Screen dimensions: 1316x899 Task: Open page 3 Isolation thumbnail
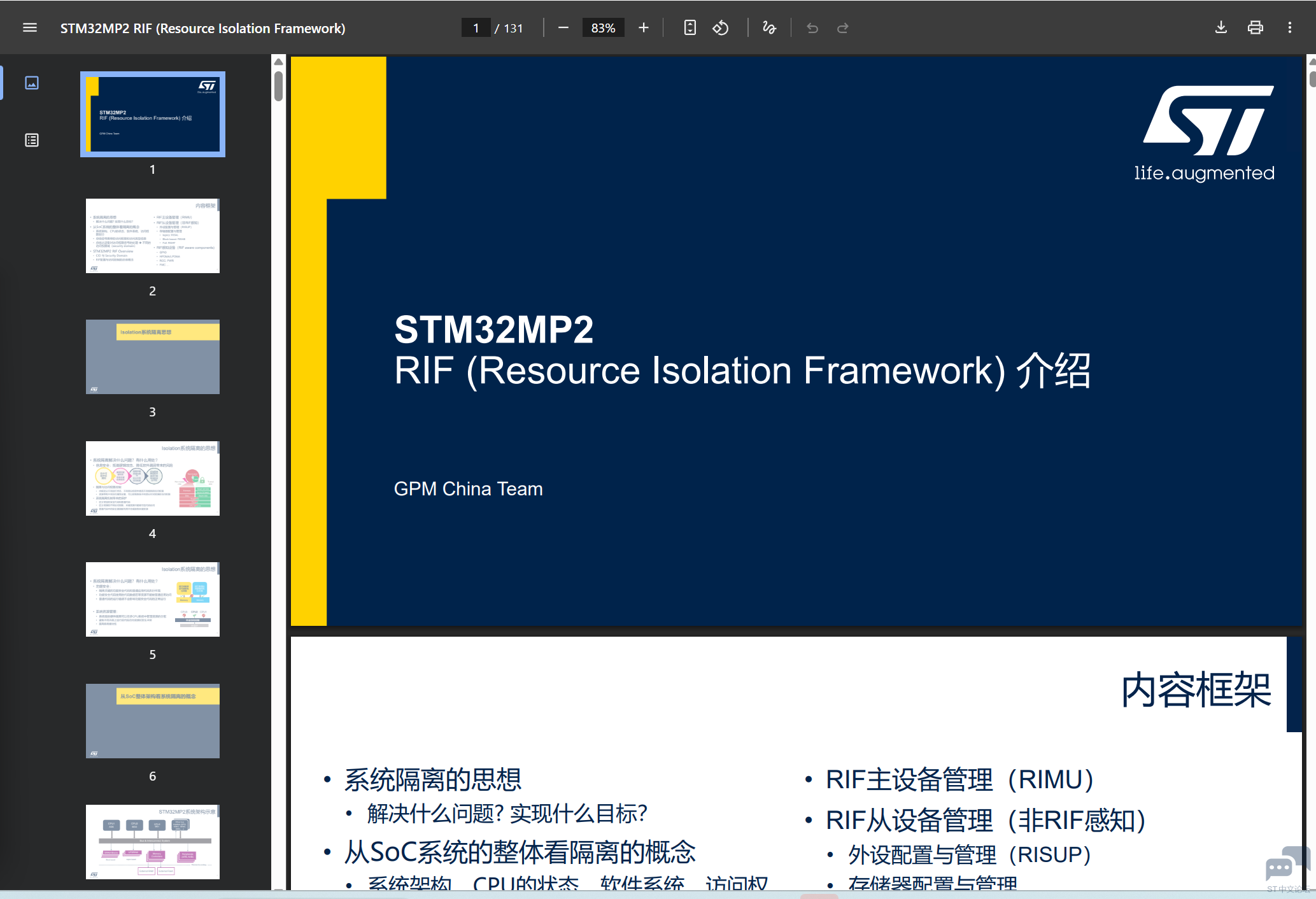153,357
